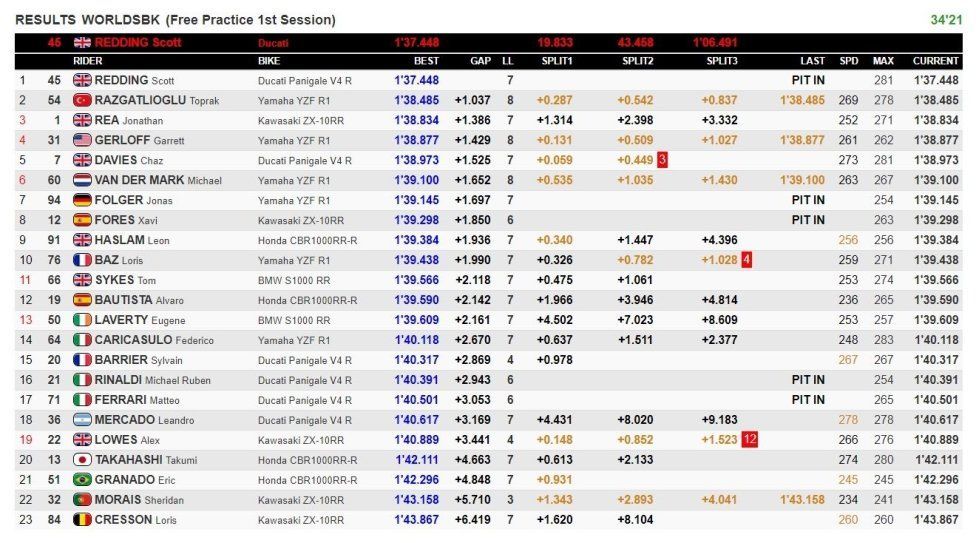Click the SPLIT3 column header
The width and height of the screenshot is (976, 543).
click(x=722, y=61)
